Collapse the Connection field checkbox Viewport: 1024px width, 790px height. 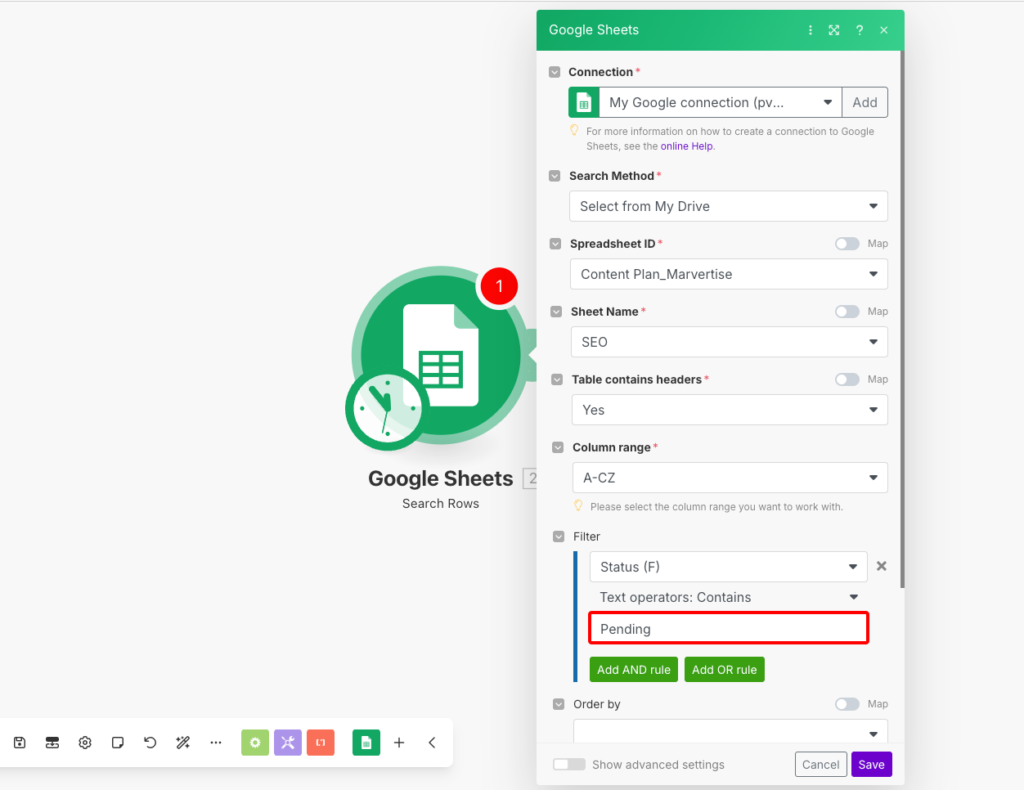pyautogui.click(x=554, y=72)
